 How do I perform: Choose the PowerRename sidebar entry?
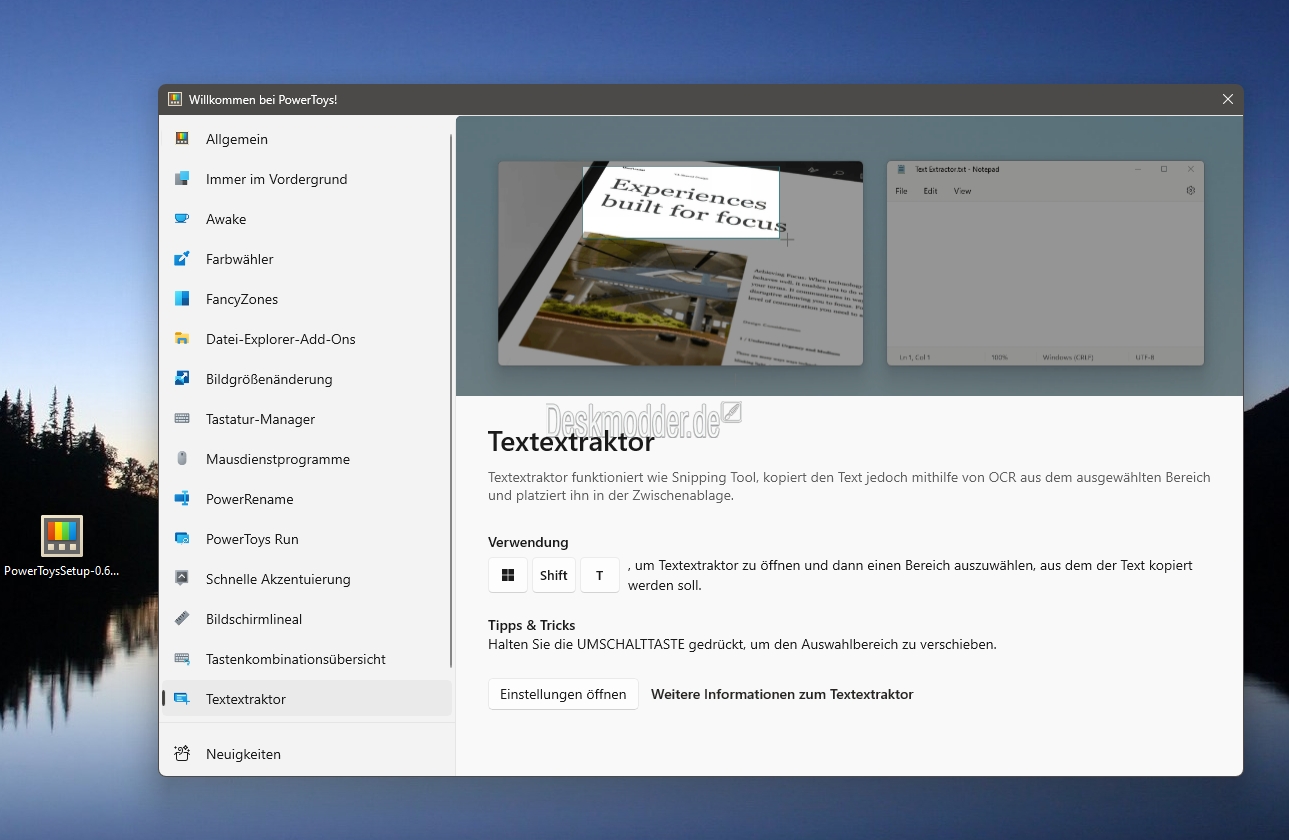(x=306, y=499)
